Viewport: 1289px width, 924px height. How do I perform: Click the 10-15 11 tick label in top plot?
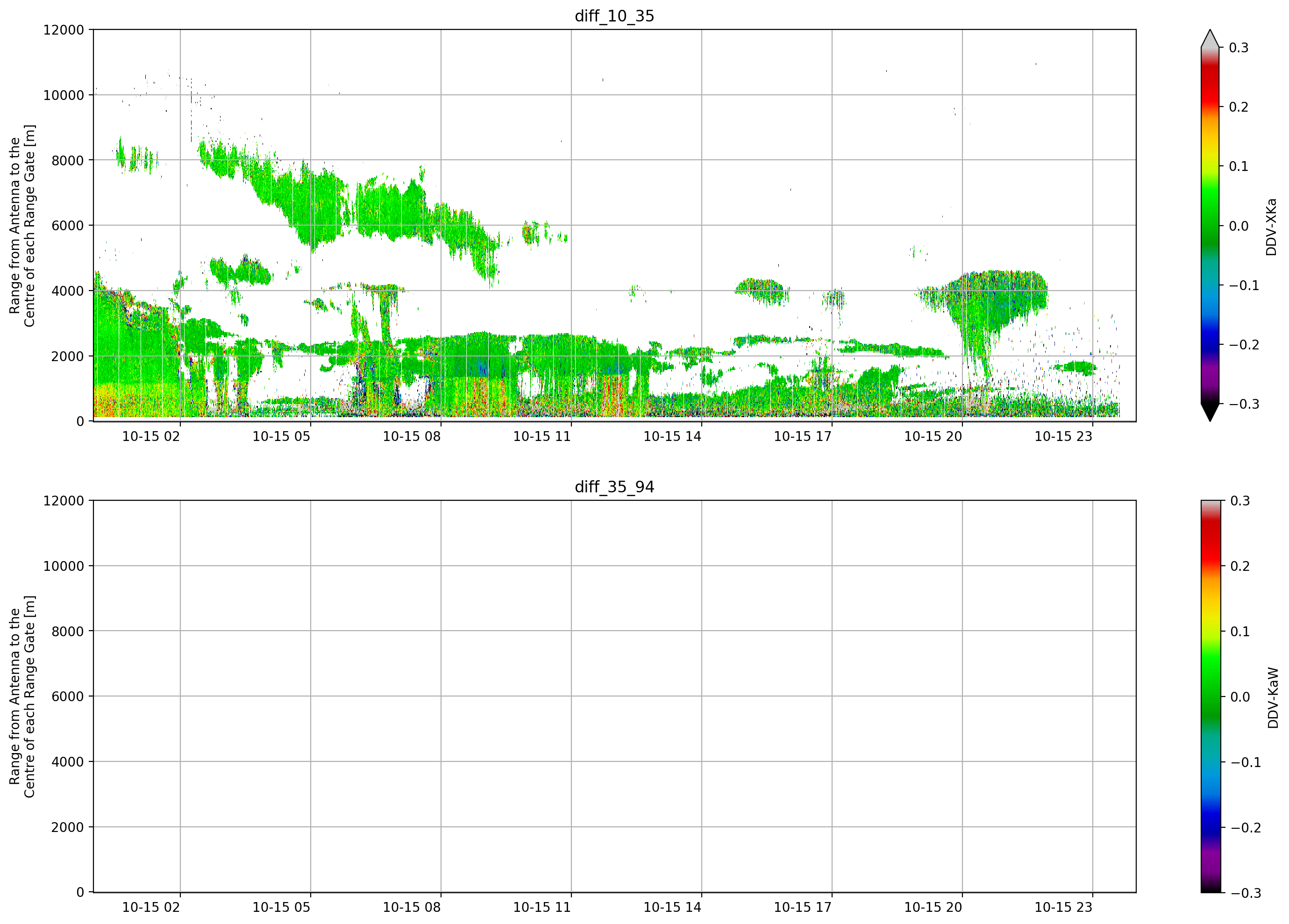click(541, 436)
